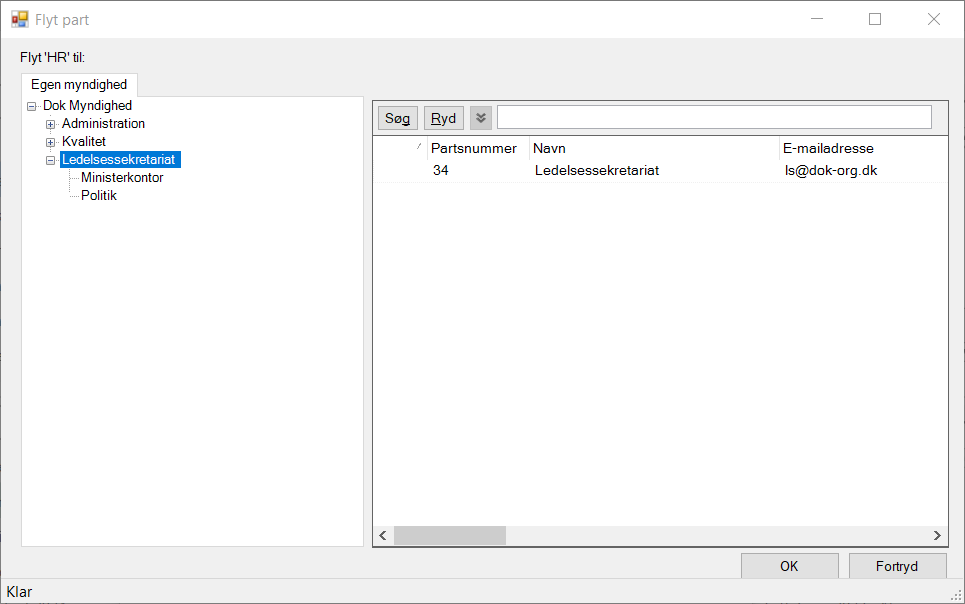Screen dimensions: 965x604
Task: Select Ministerkontor in the tree
Action: pos(122,178)
